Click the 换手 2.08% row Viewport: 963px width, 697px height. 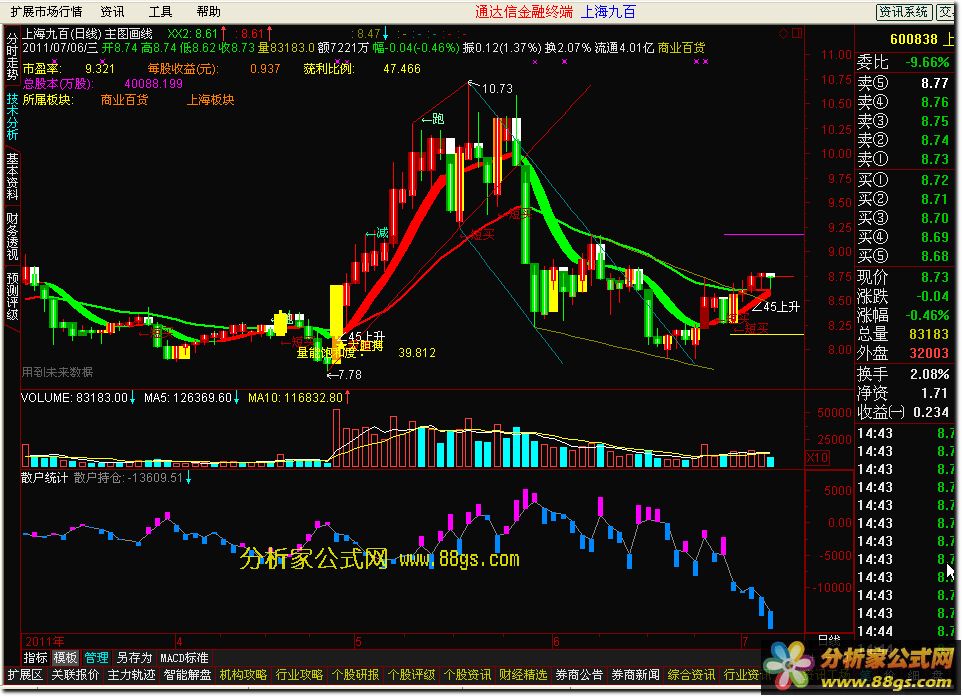click(903, 374)
